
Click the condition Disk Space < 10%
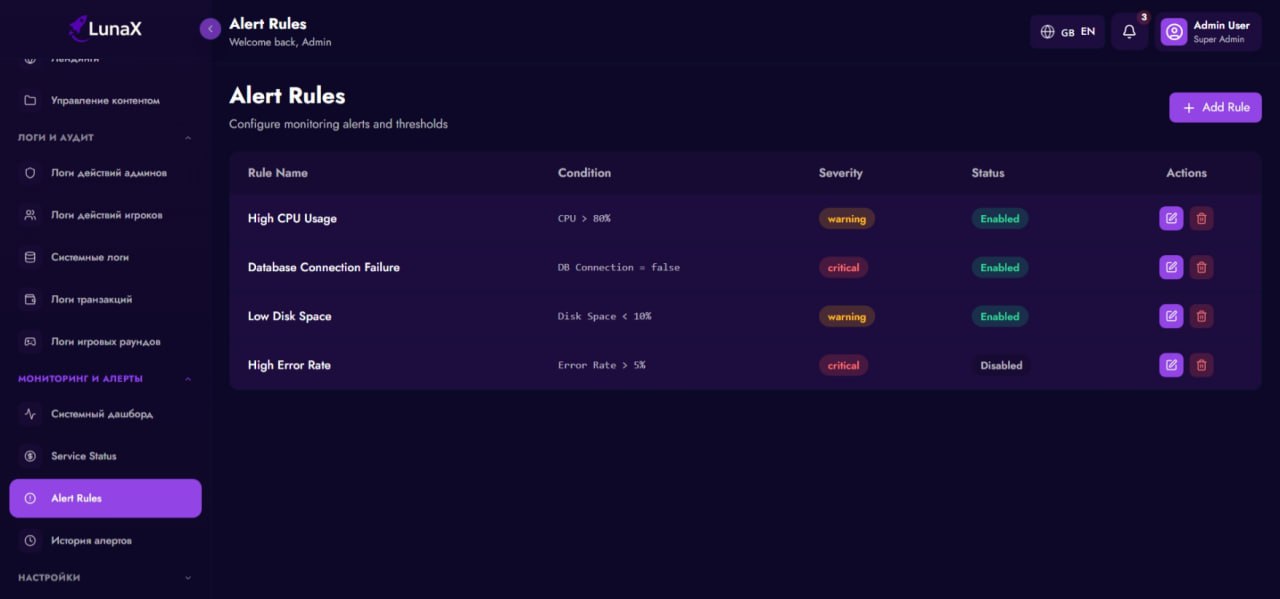point(604,316)
